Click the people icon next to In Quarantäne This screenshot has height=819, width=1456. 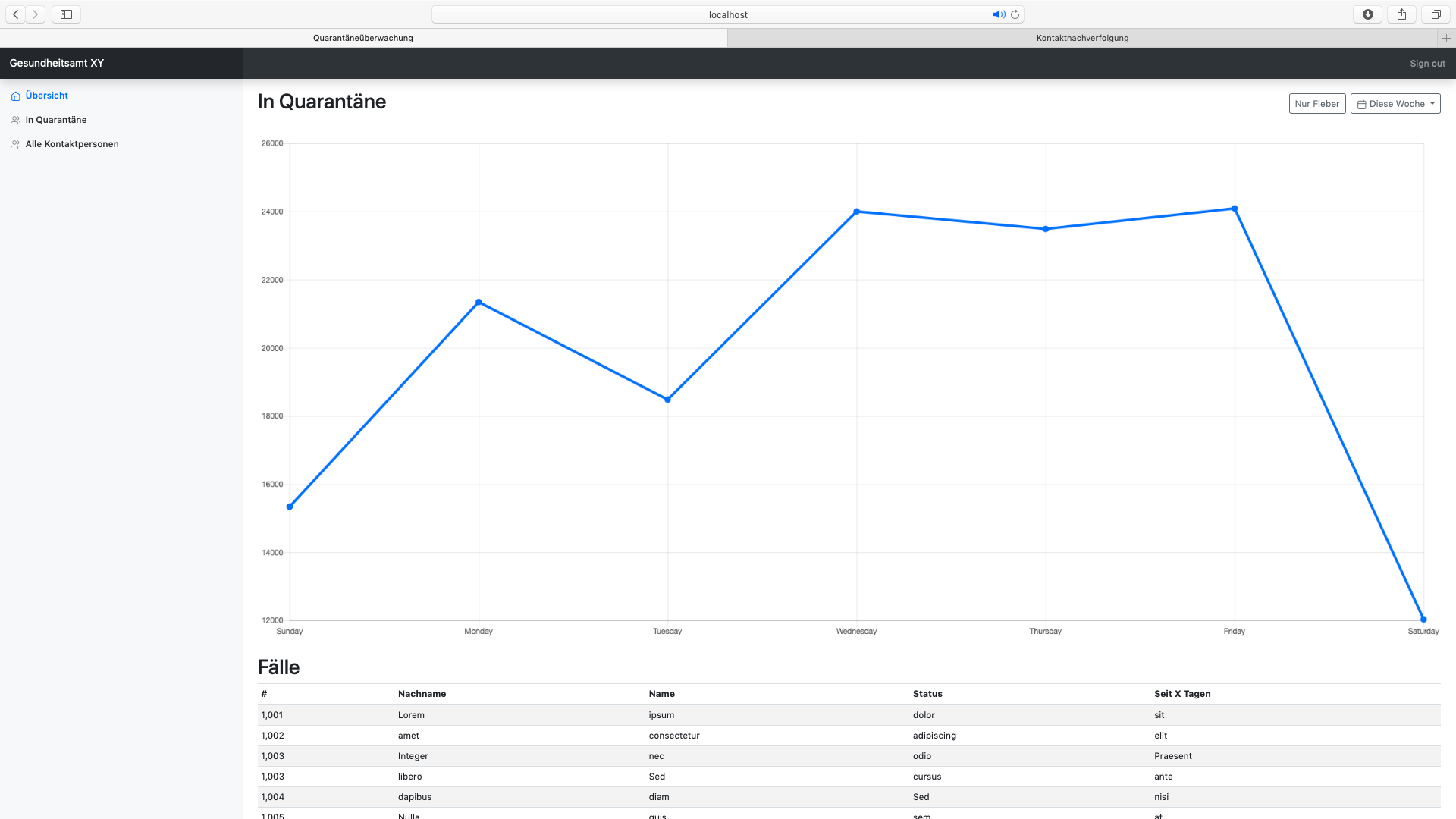(15, 121)
